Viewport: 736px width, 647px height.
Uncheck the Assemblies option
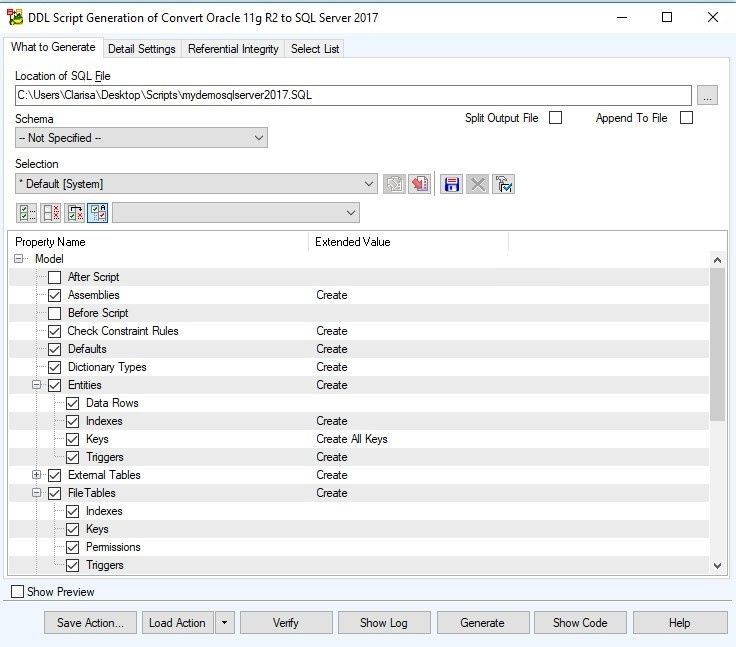coord(54,295)
